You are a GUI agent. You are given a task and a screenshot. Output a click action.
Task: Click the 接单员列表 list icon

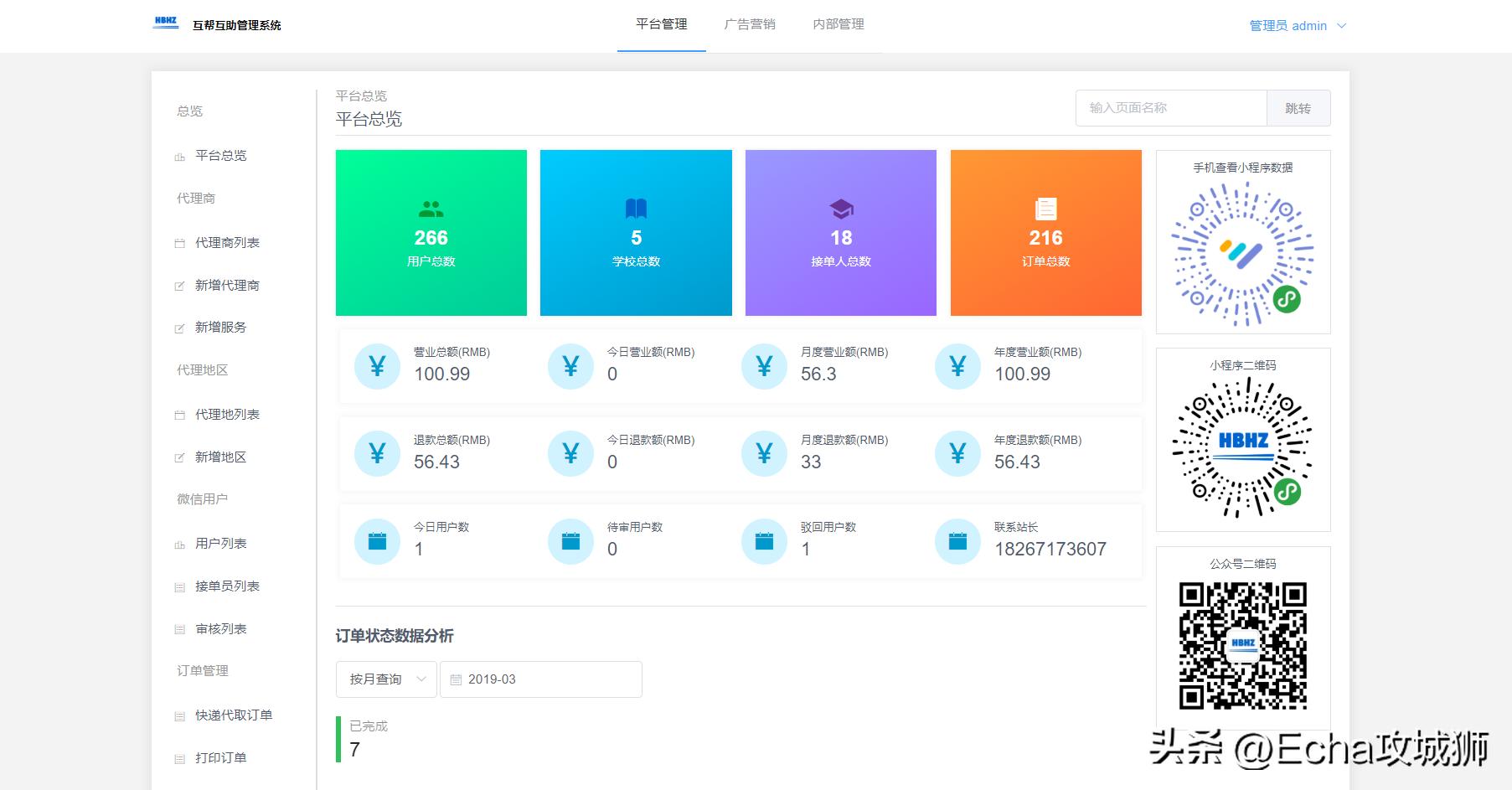pyautogui.click(x=179, y=586)
